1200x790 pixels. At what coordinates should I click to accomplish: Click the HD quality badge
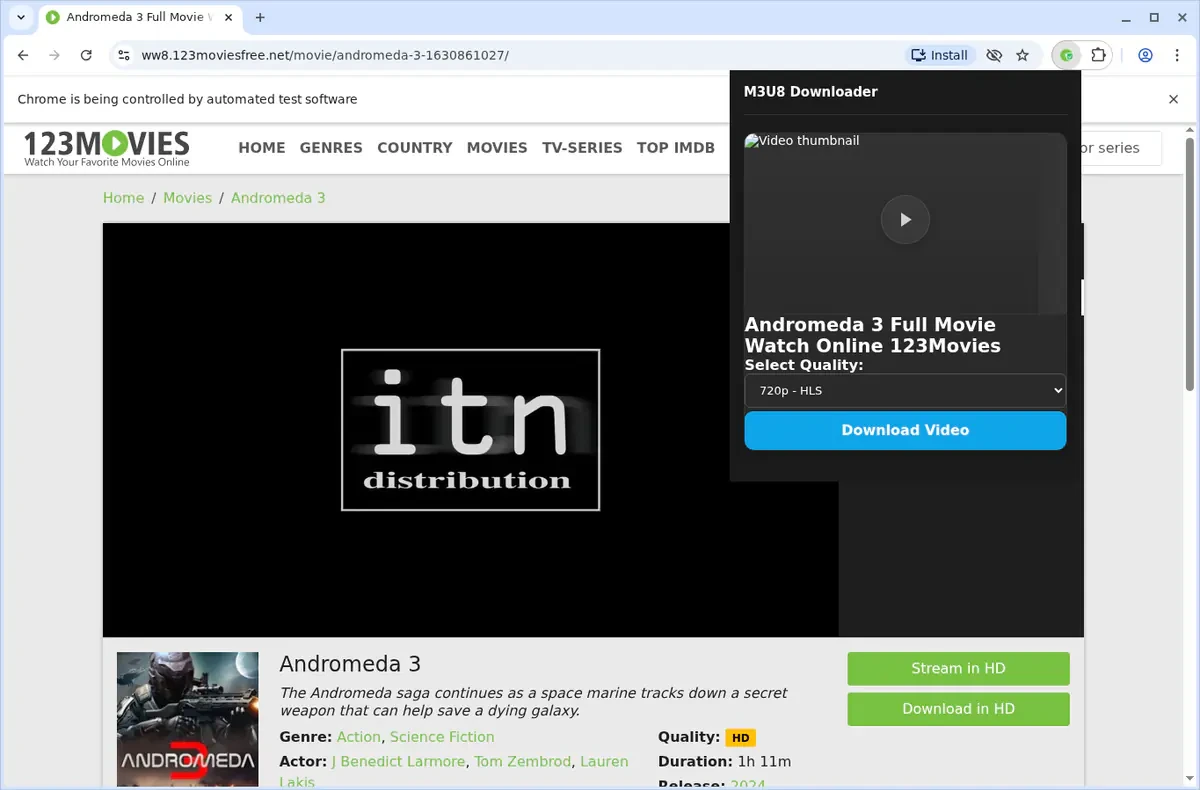click(740, 738)
